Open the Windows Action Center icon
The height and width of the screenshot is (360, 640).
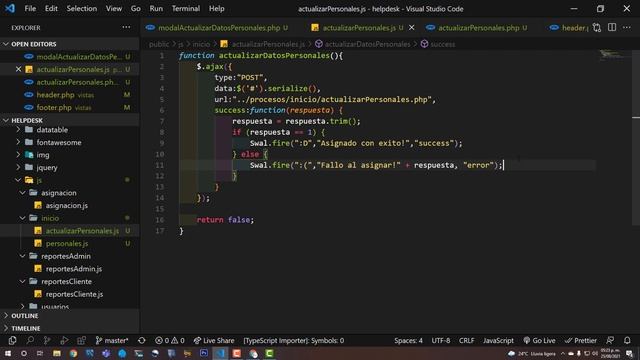[x=629, y=353]
